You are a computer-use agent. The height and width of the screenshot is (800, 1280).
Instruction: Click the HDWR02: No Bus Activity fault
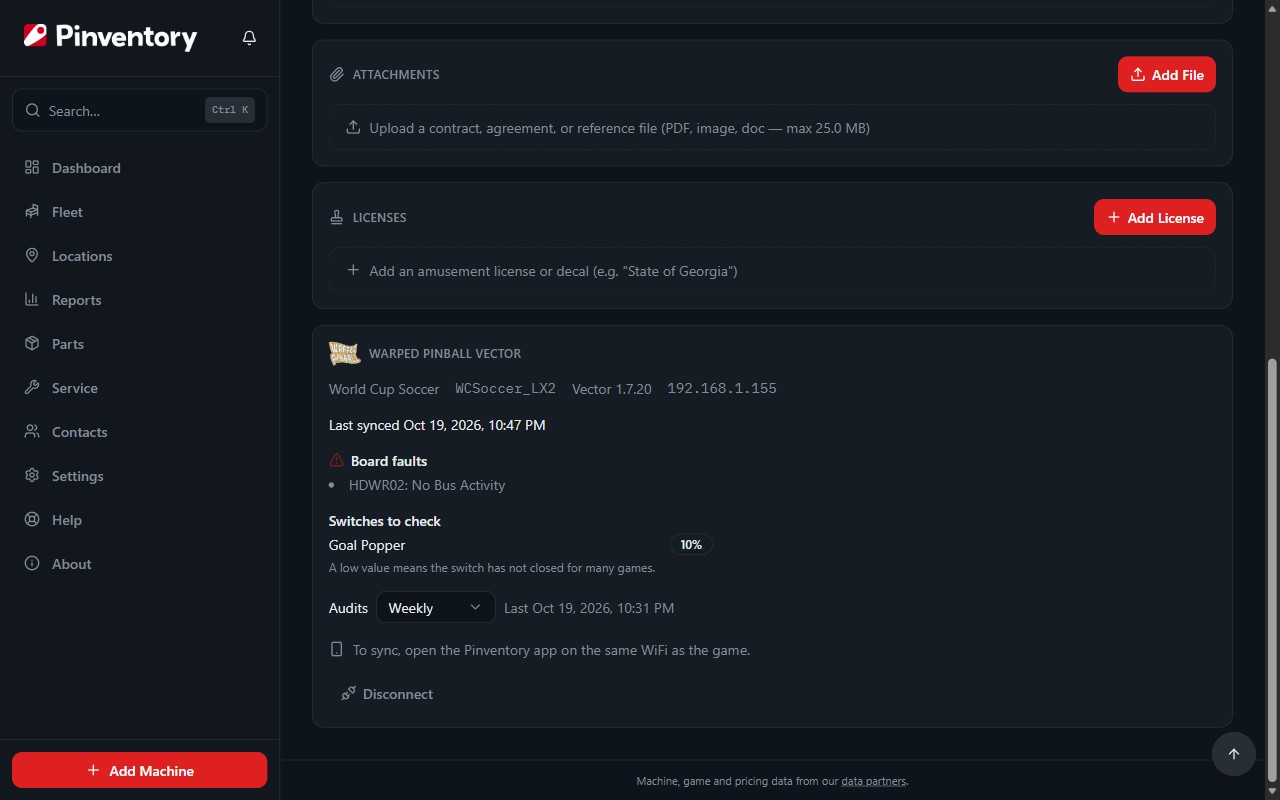[427, 485]
